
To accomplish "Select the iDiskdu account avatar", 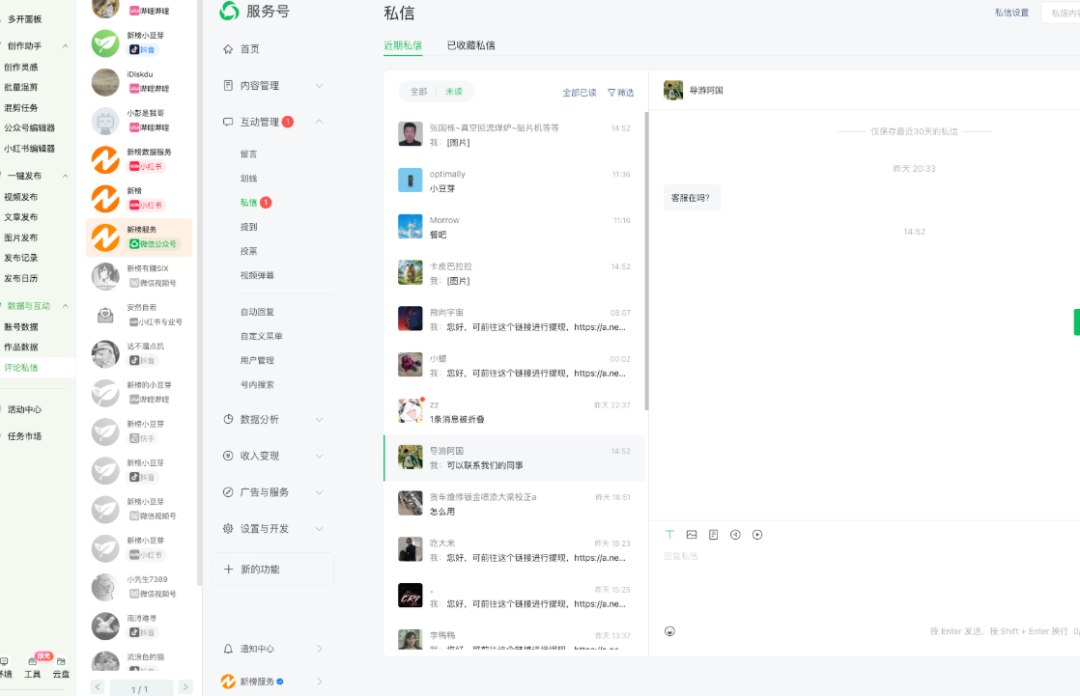I will click(x=105, y=82).
